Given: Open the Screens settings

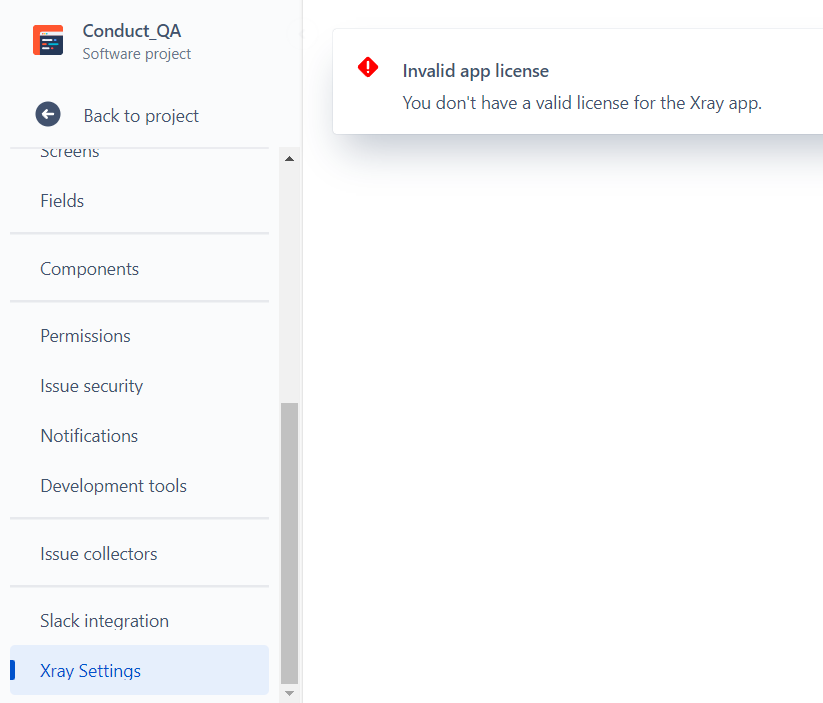Looking at the screenshot, I should tap(69, 150).
